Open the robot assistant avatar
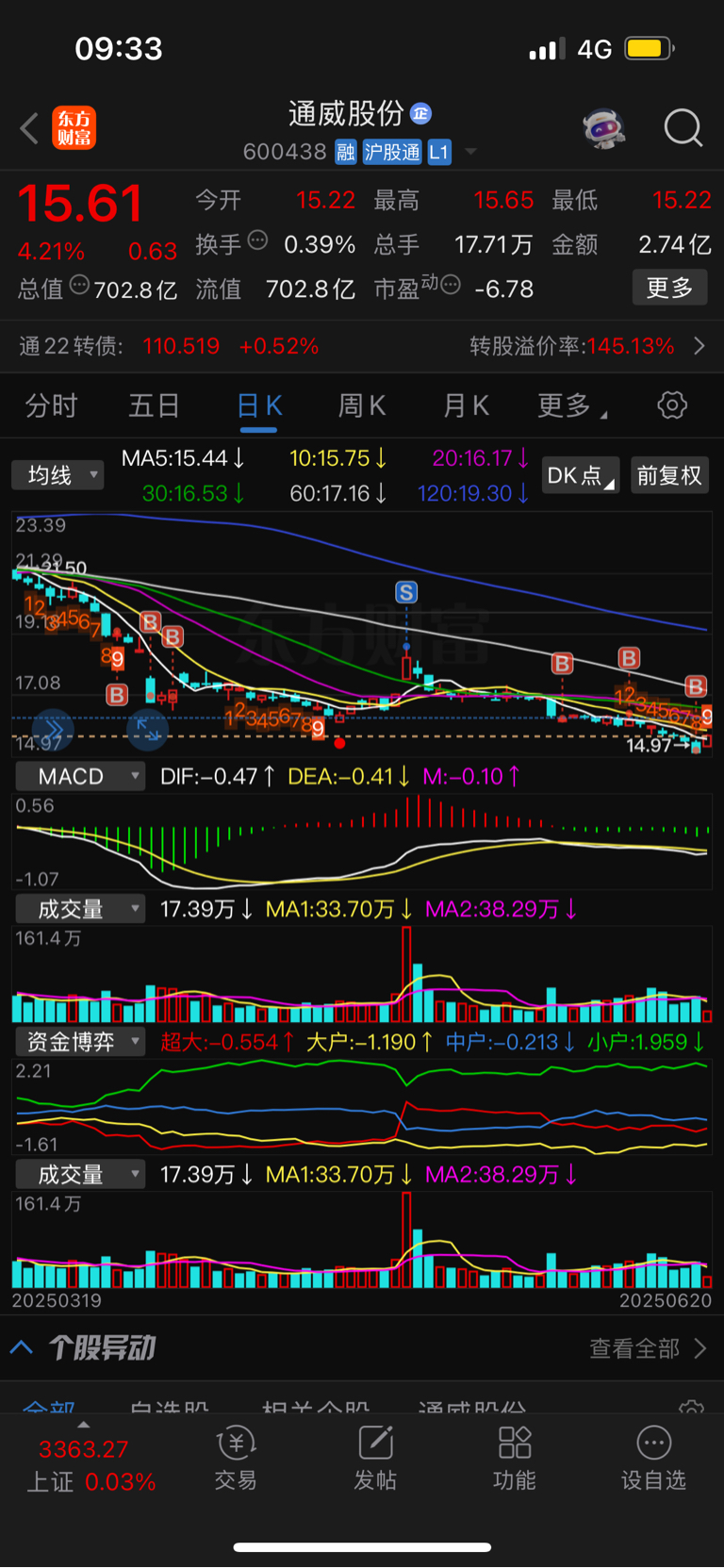This screenshot has height=1568, width=724. pyautogui.click(x=604, y=128)
